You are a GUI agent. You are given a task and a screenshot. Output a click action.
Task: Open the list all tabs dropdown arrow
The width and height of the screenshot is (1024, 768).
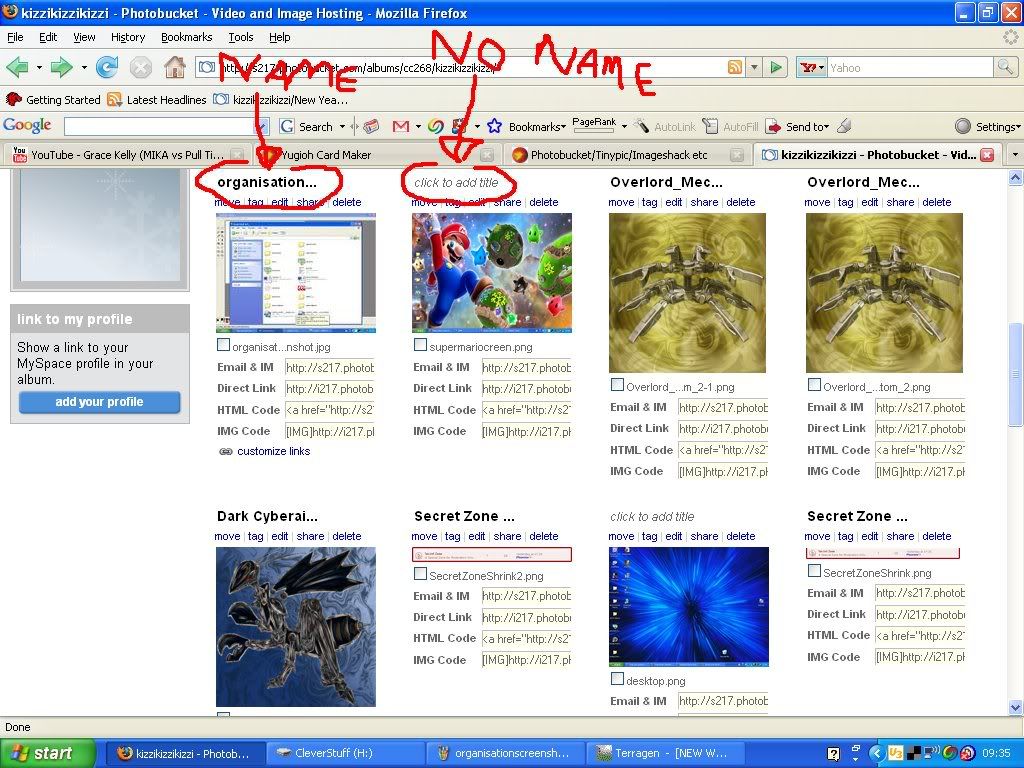point(1014,155)
